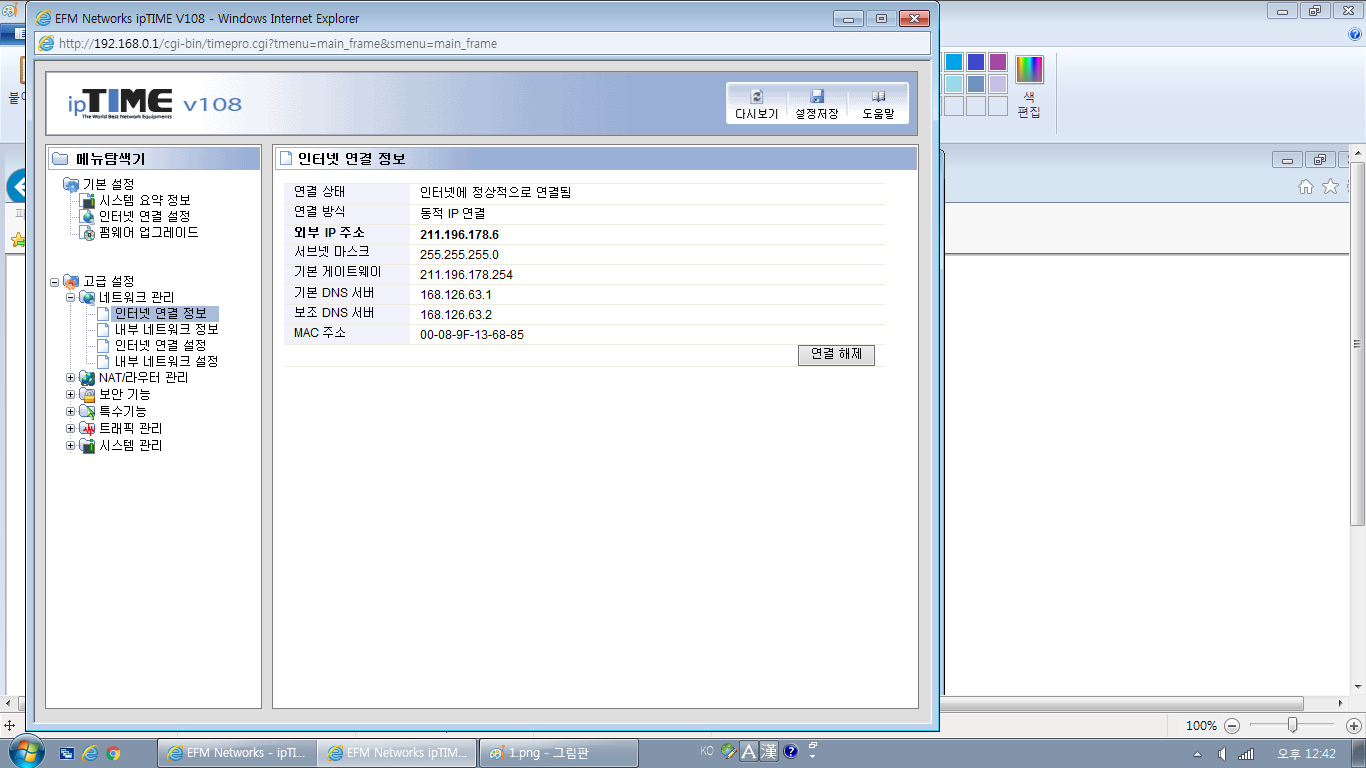Click the 설정저장 save settings icon

[817, 97]
